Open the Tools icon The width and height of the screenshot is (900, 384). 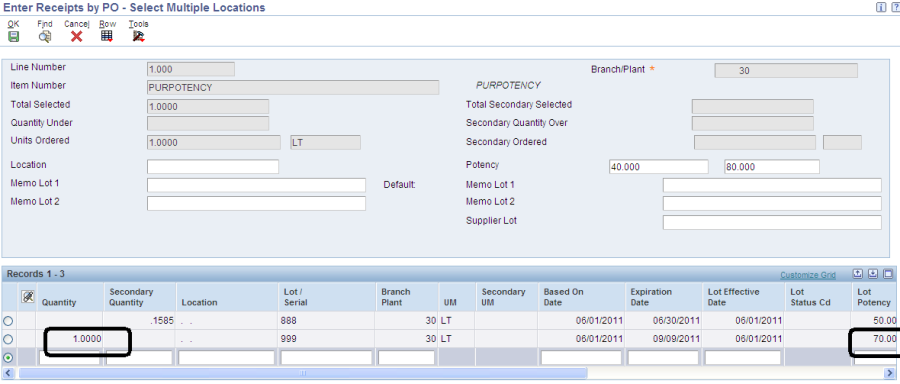click(138, 36)
